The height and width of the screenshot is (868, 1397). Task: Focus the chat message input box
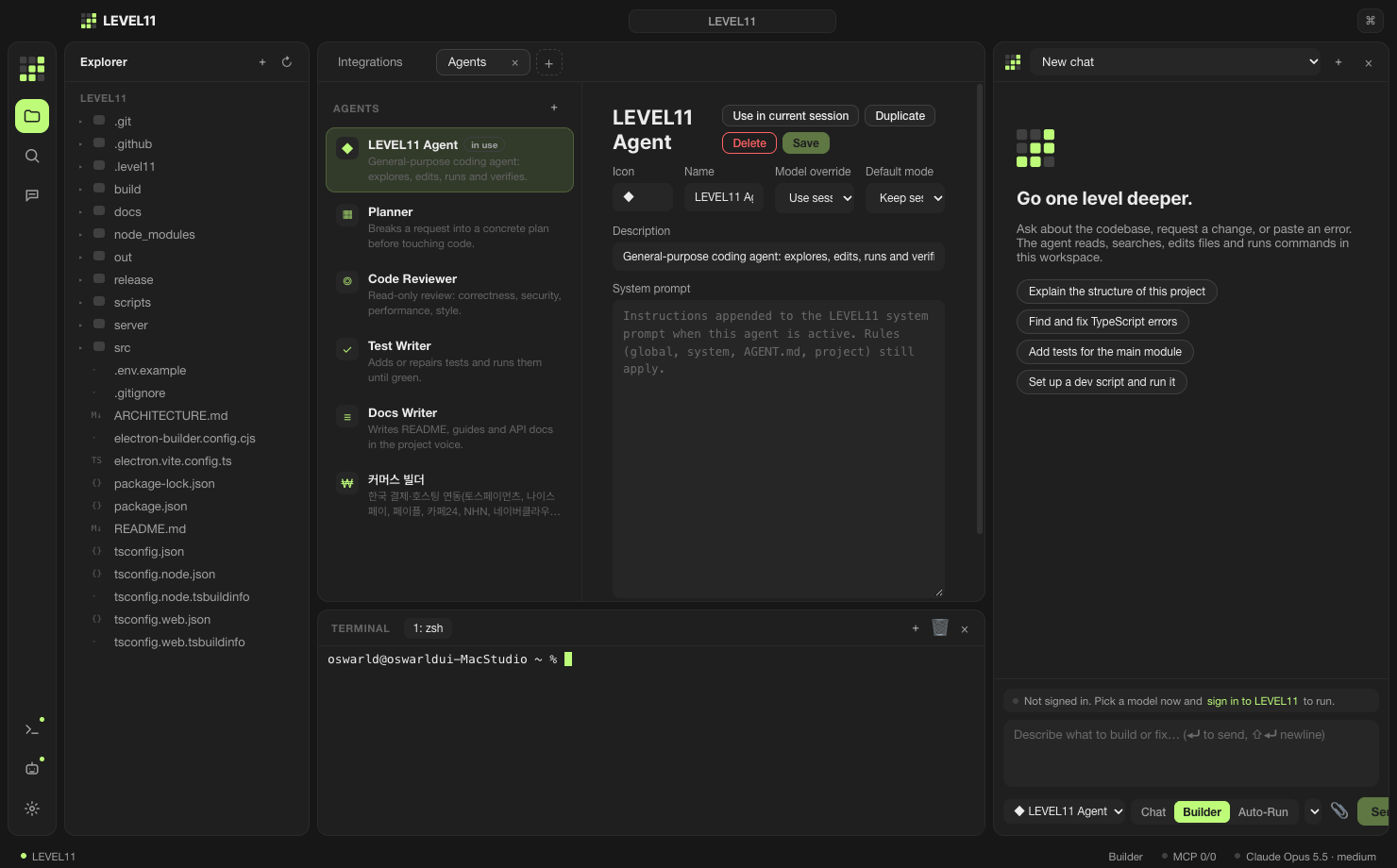click(x=1191, y=754)
